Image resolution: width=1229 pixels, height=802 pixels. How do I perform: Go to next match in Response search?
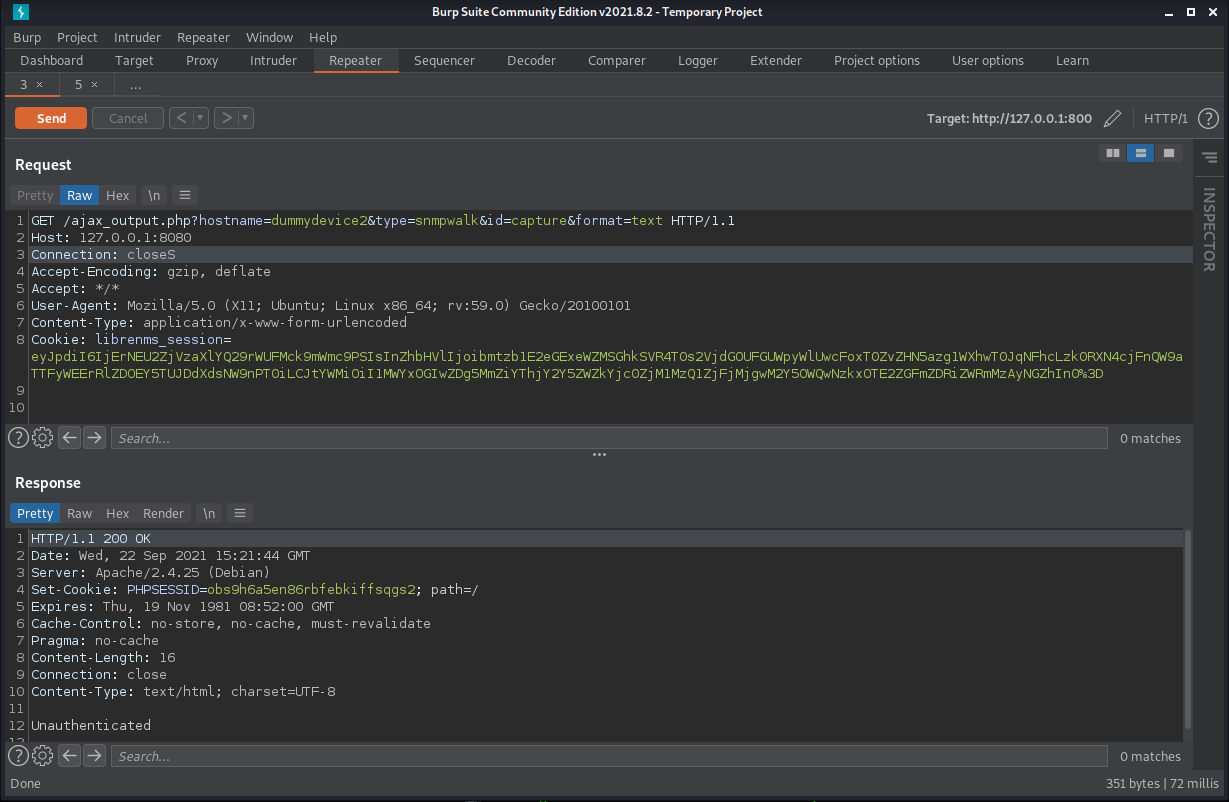pyautogui.click(x=94, y=756)
